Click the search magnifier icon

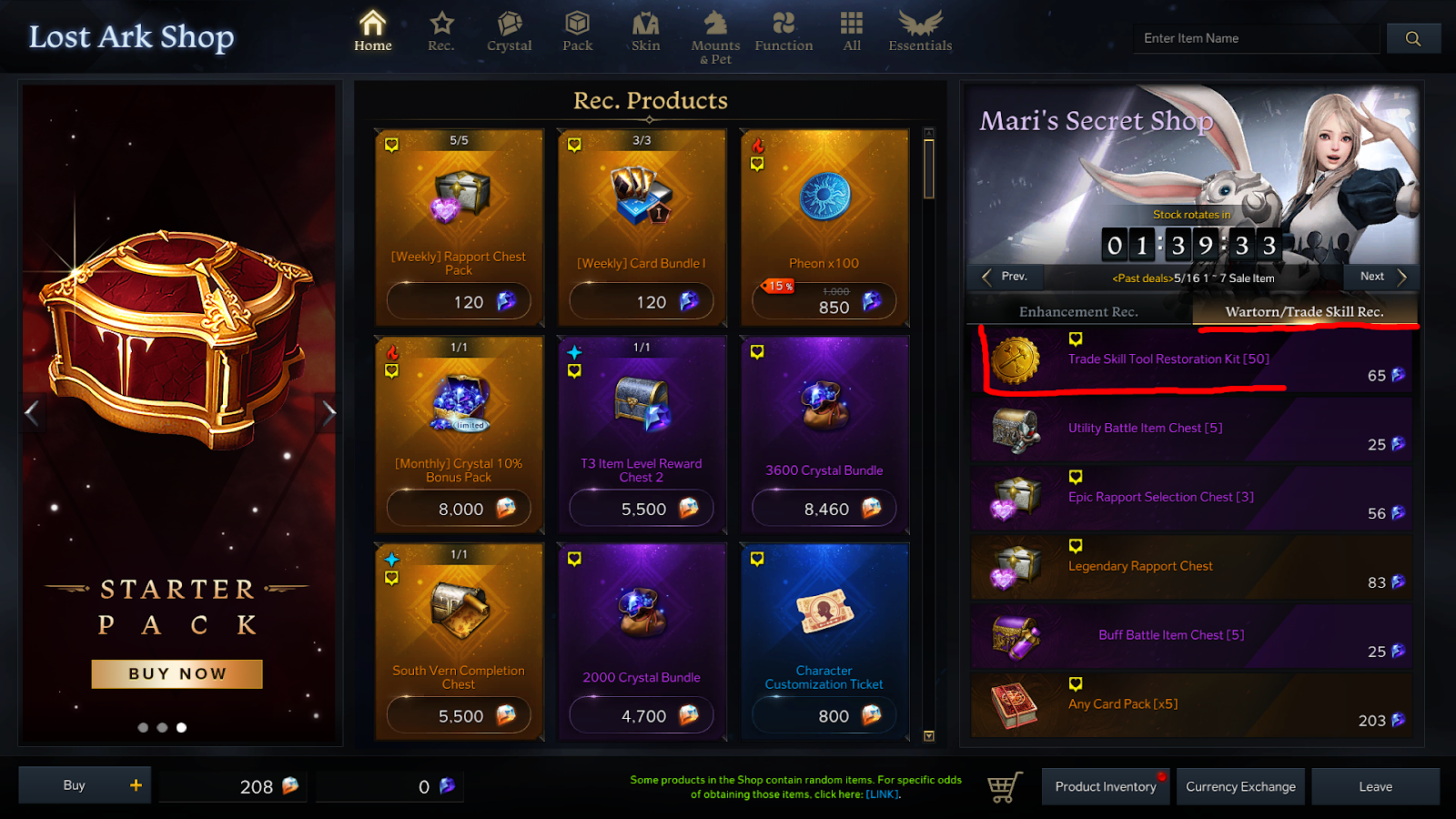[x=1413, y=38]
